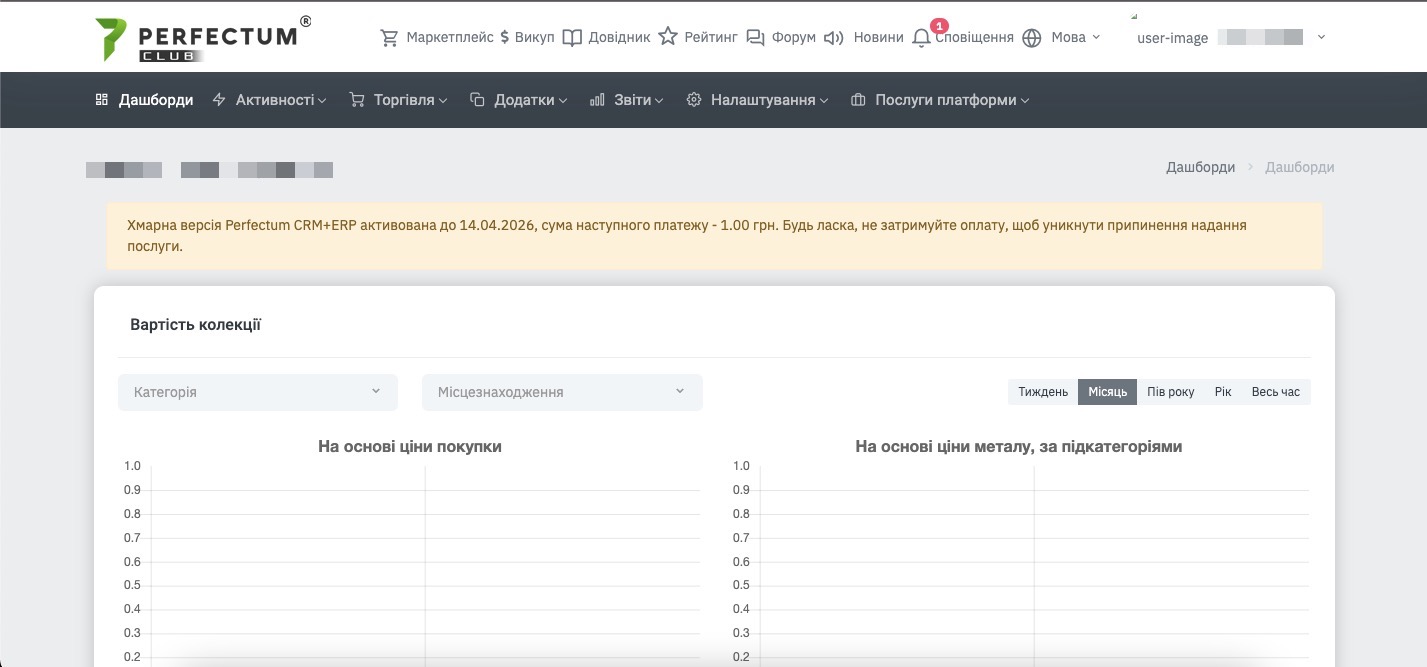Open the Форум chat bubbles icon
1427x667 pixels.
coord(756,38)
